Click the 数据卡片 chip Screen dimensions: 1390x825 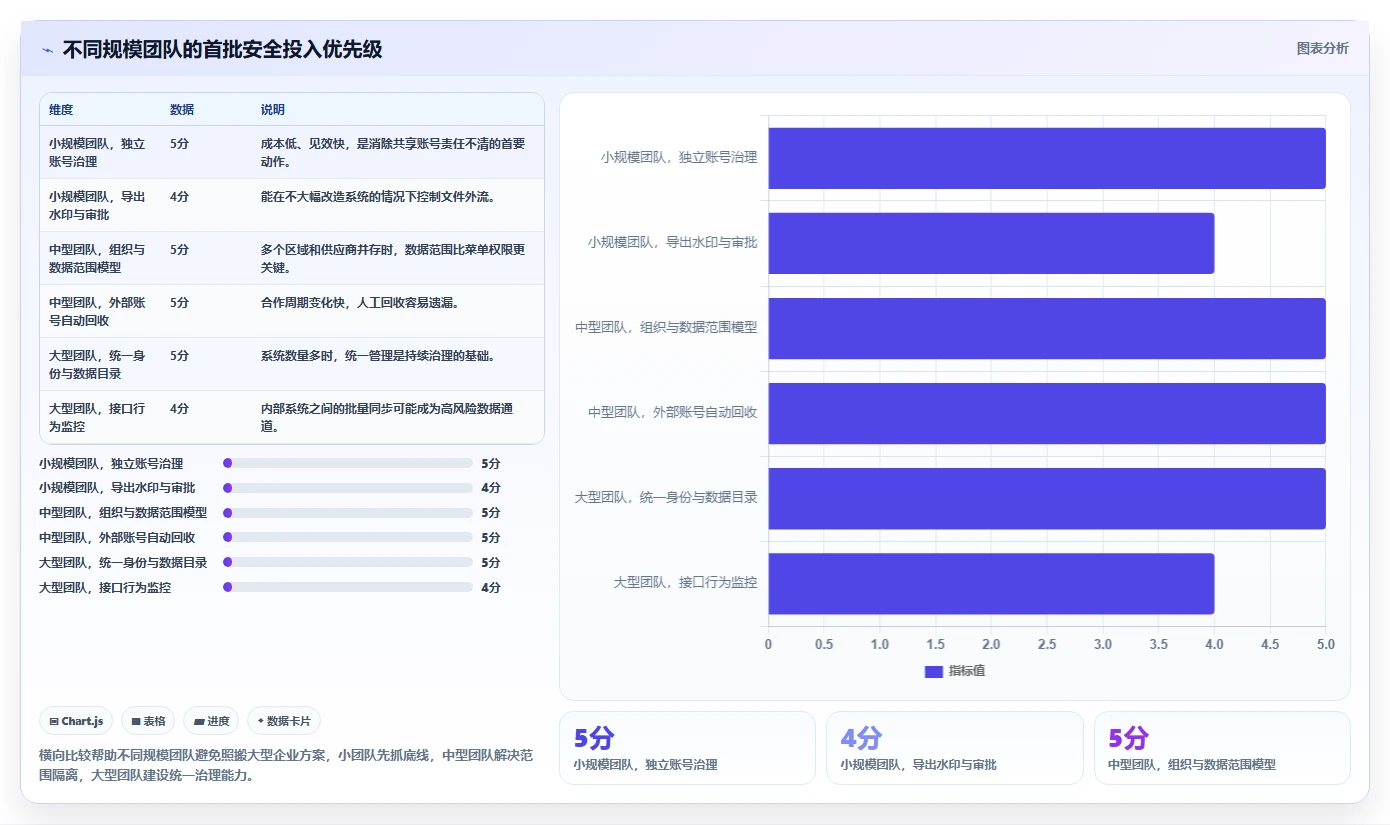coord(284,721)
